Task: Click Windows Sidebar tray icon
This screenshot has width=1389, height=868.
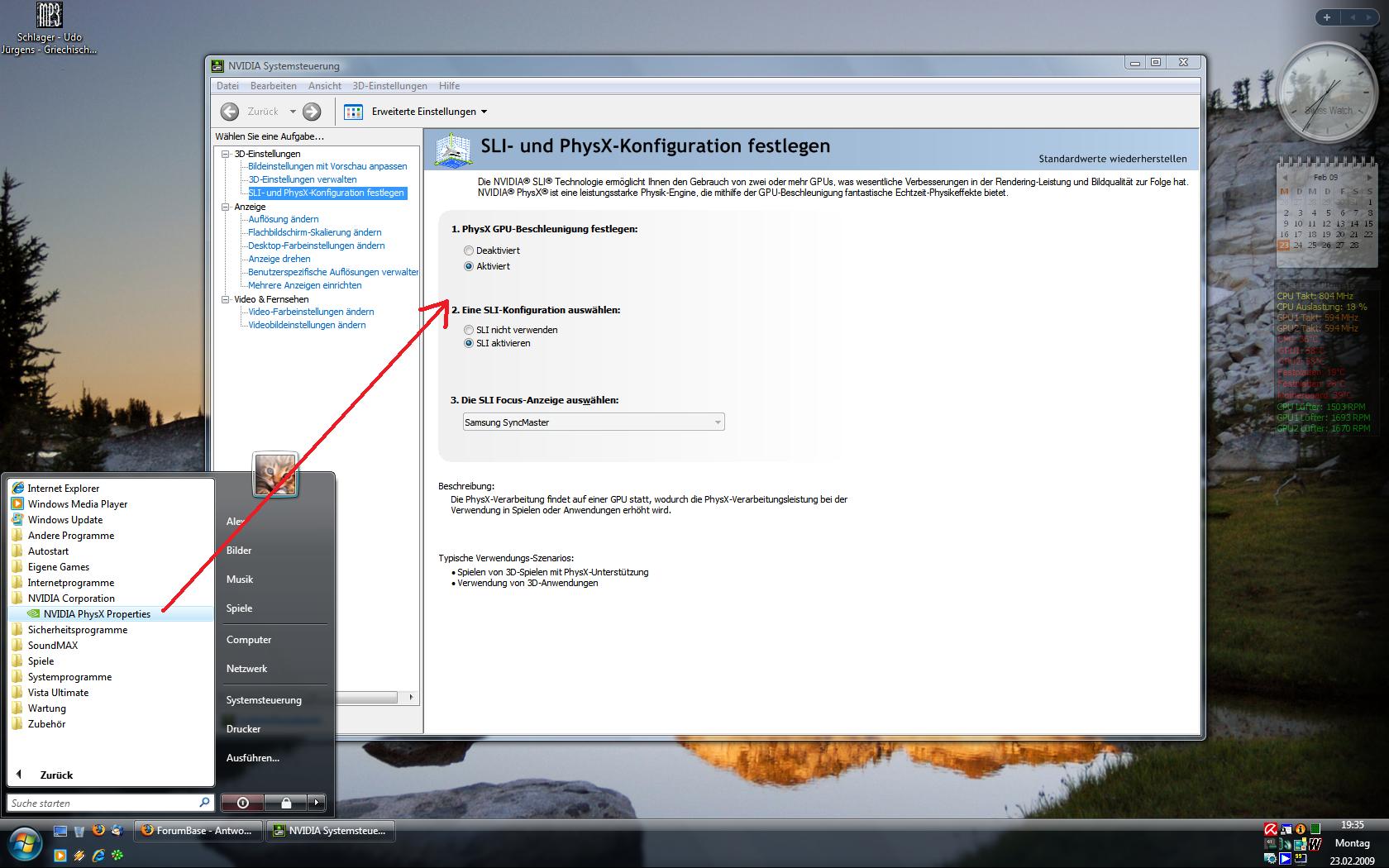Action: [1300, 844]
